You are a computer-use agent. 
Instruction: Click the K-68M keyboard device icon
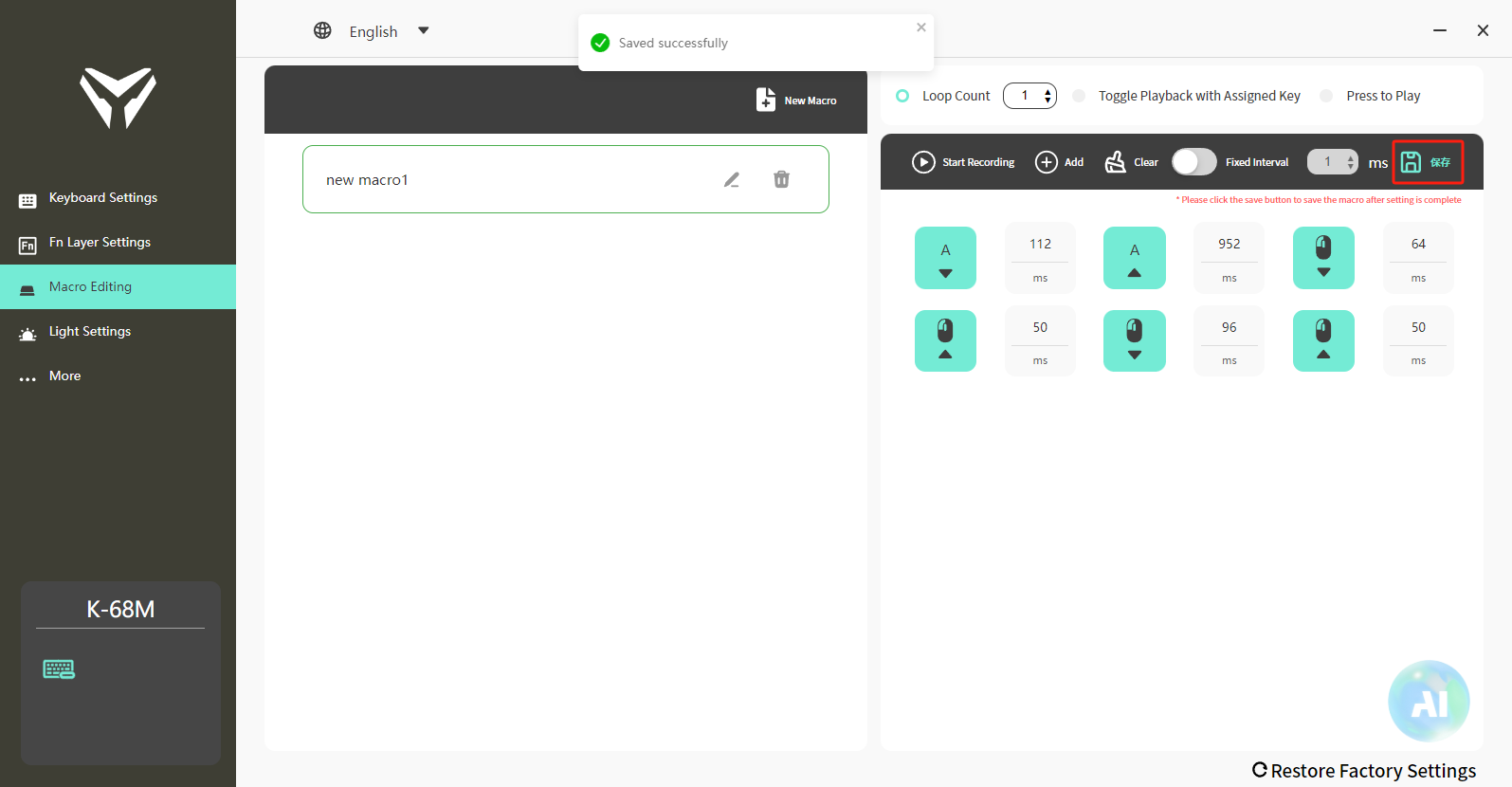point(59,669)
